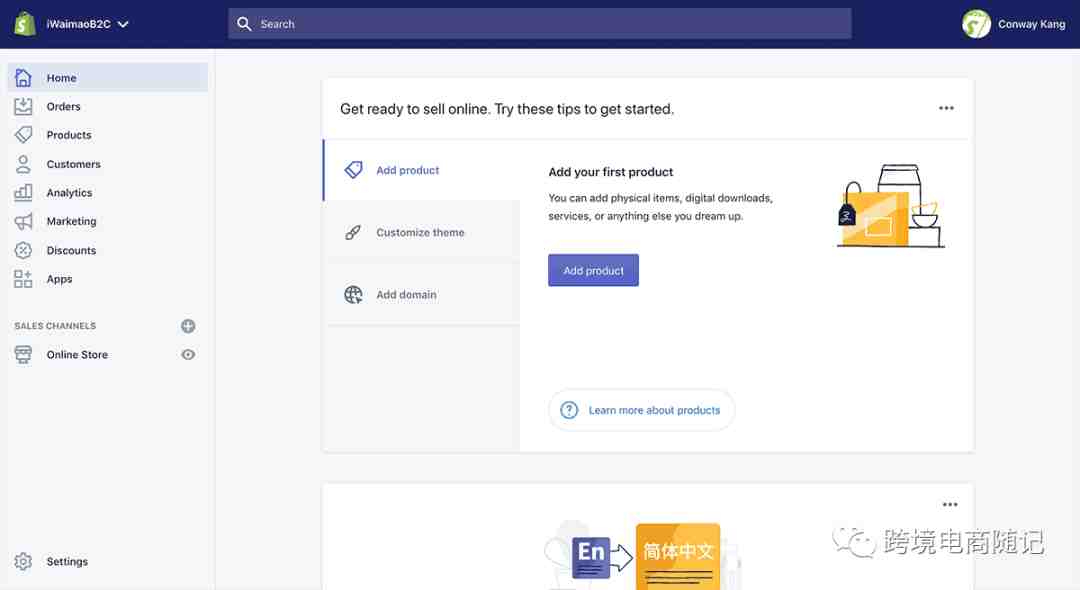The height and width of the screenshot is (590, 1080).
Task: Open Marketing megaphone icon
Action: [23, 221]
